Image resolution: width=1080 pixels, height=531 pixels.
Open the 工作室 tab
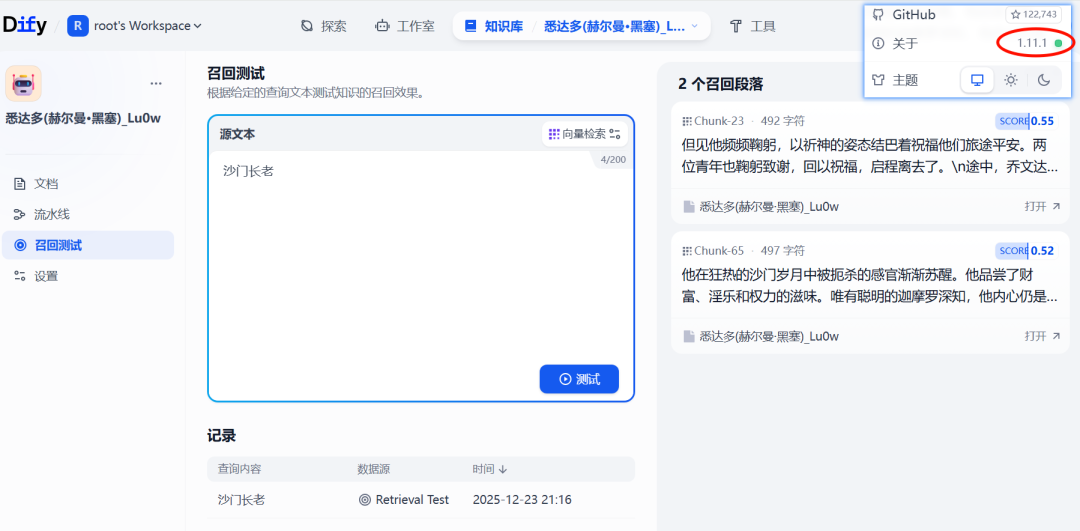[x=405, y=26]
